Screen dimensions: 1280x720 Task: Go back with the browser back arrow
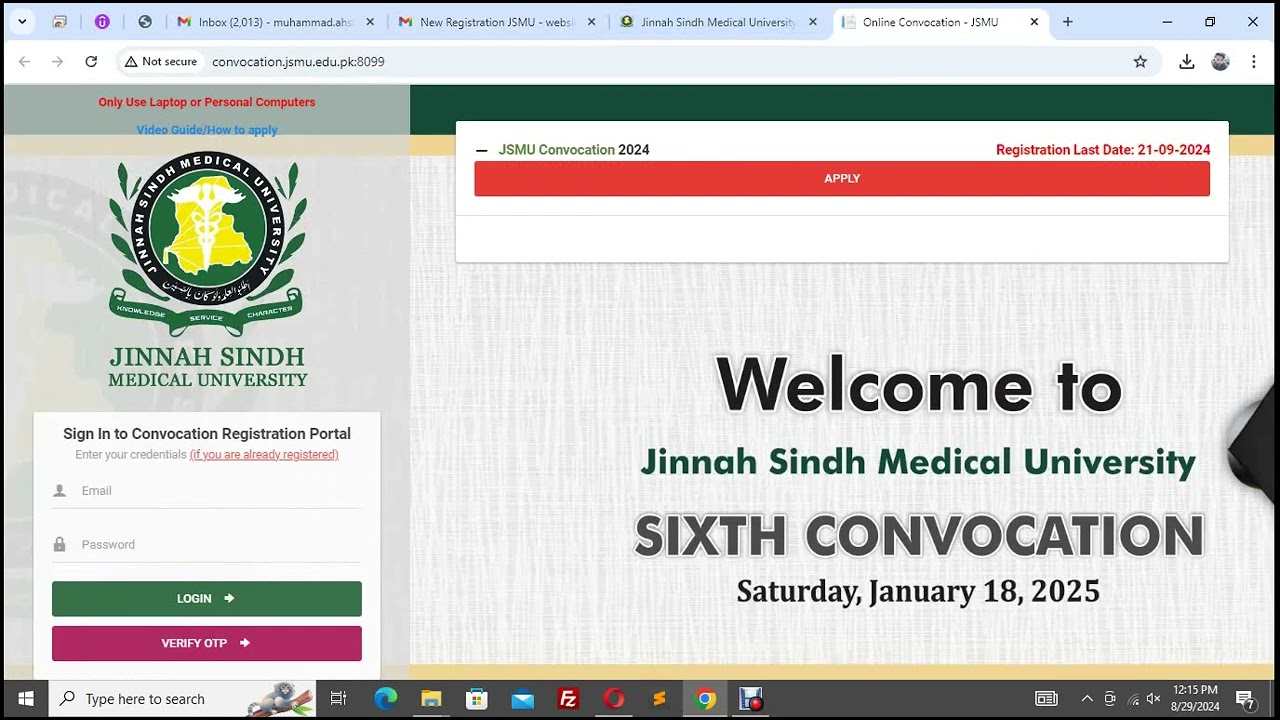(25, 61)
